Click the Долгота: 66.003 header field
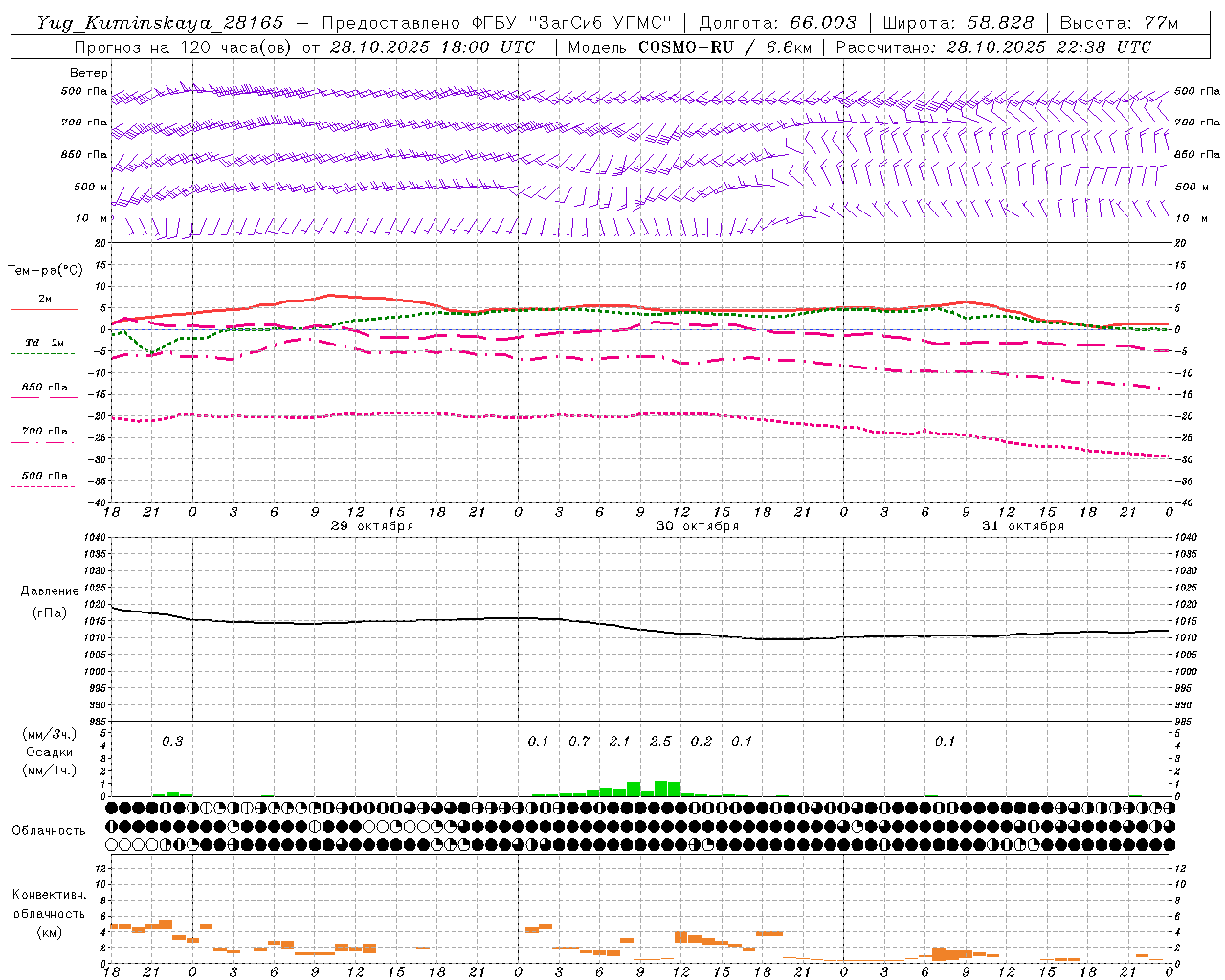Viewport: 1225px width, 980px height. coord(777,23)
